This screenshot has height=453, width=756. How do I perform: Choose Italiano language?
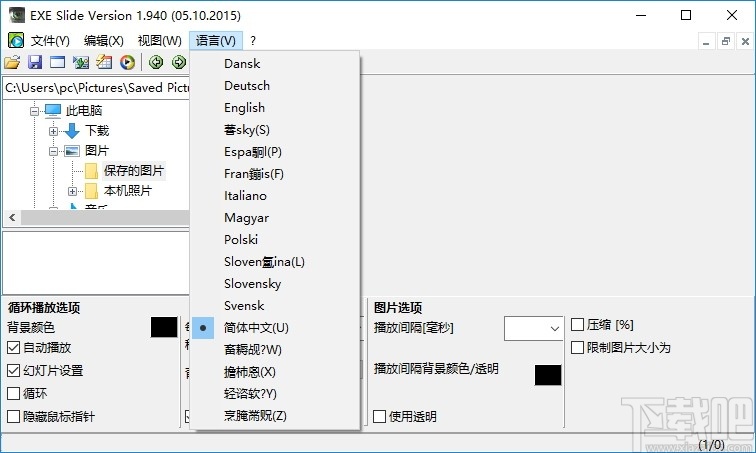(275, 196)
